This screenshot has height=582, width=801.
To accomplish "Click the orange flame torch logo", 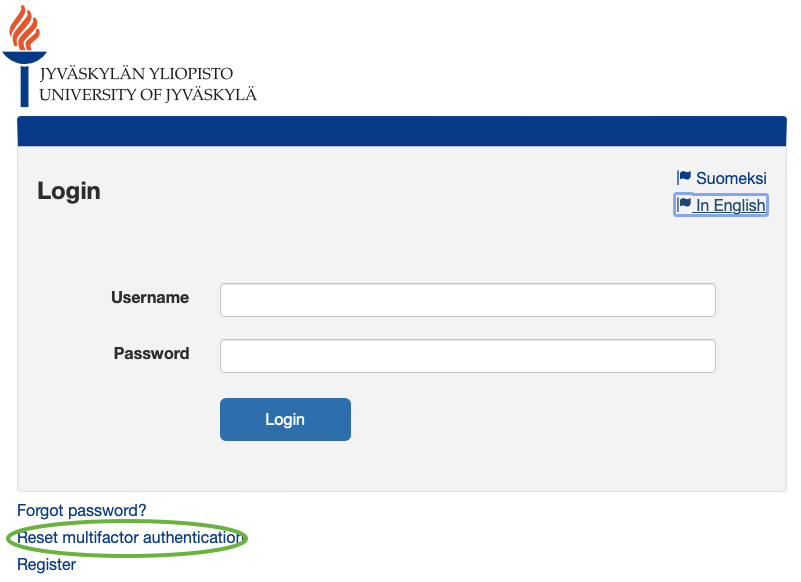I will click(24, 28).
